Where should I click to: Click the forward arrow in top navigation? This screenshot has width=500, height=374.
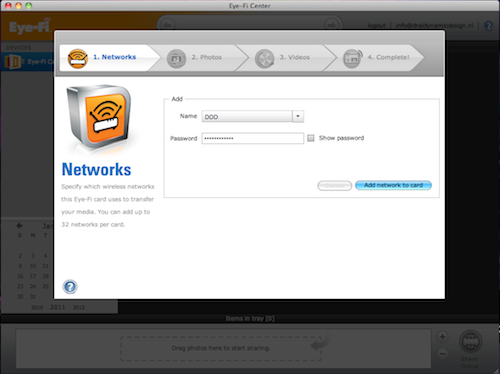tap(331, 25)
